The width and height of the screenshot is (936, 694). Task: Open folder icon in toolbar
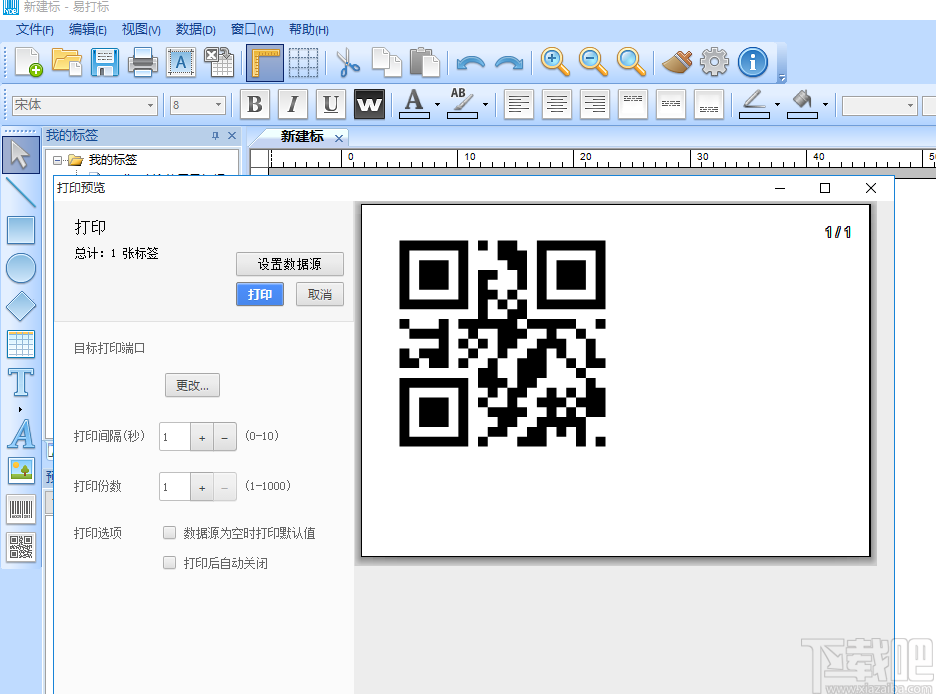click(x=66, y=62)
